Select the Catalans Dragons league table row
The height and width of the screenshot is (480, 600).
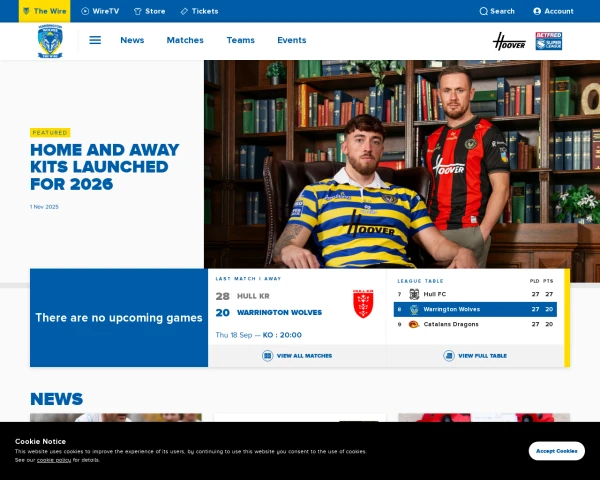(475, 324)
